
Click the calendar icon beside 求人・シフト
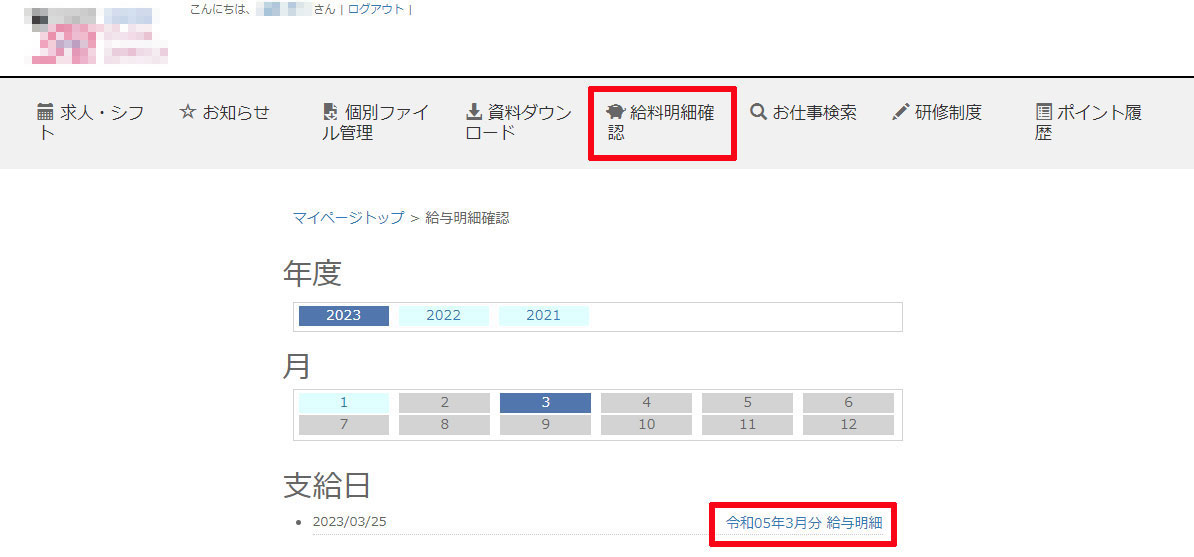pos(46,112)
